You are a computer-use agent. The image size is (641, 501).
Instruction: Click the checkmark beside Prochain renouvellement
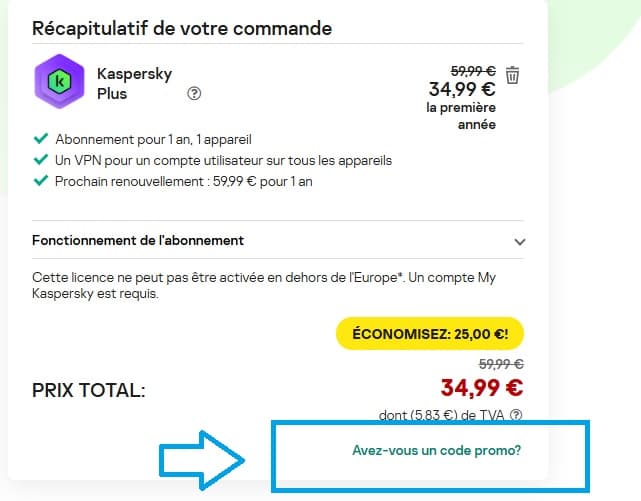tap(40, 181)
